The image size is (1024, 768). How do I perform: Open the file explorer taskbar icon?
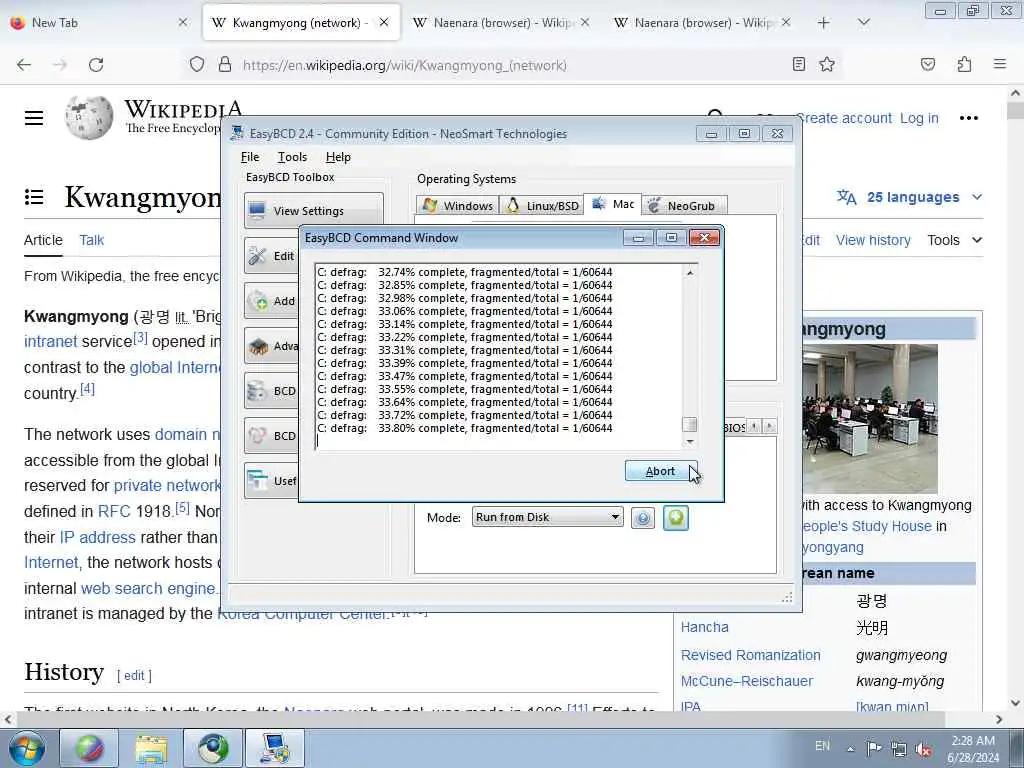point(151,748)
